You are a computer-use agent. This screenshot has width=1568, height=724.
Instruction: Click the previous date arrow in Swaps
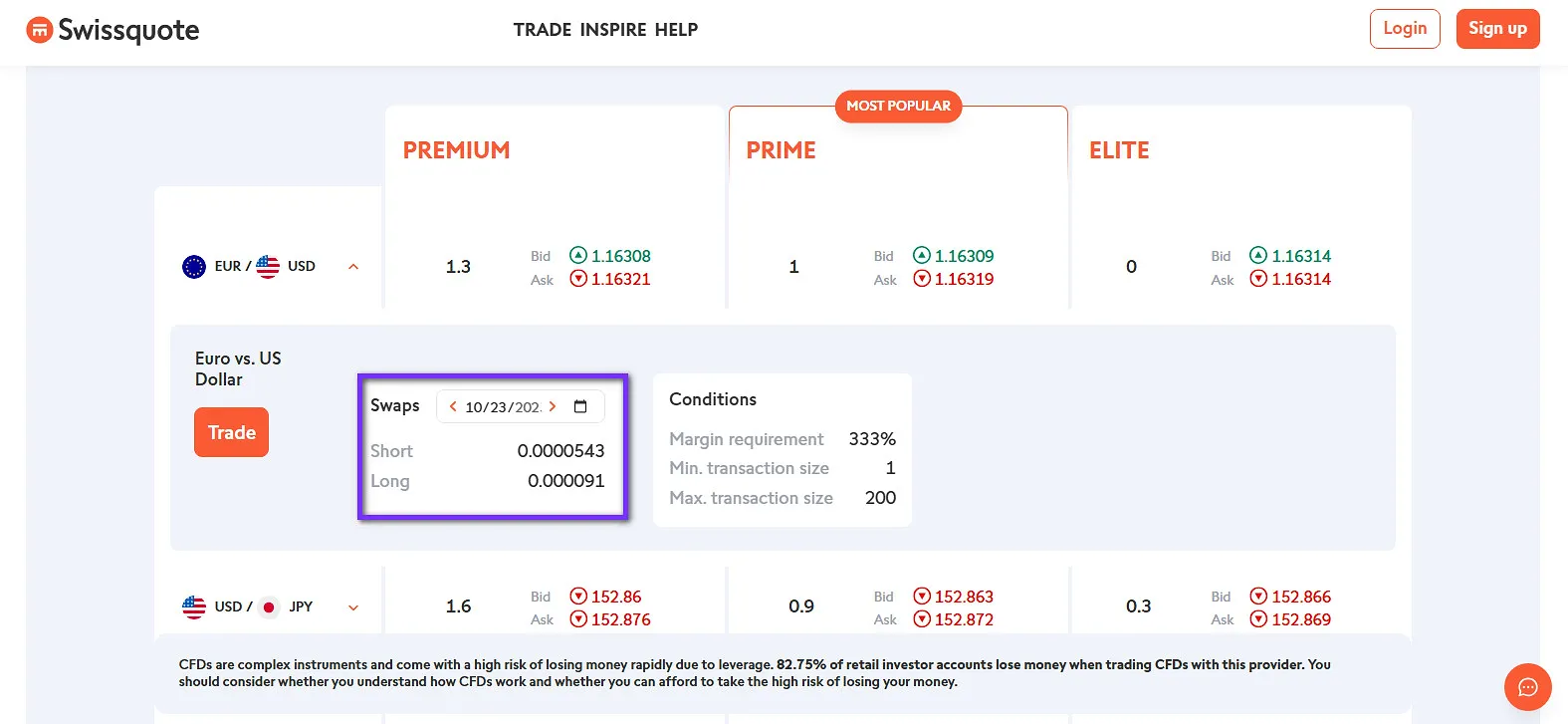[x=454, y=405]
